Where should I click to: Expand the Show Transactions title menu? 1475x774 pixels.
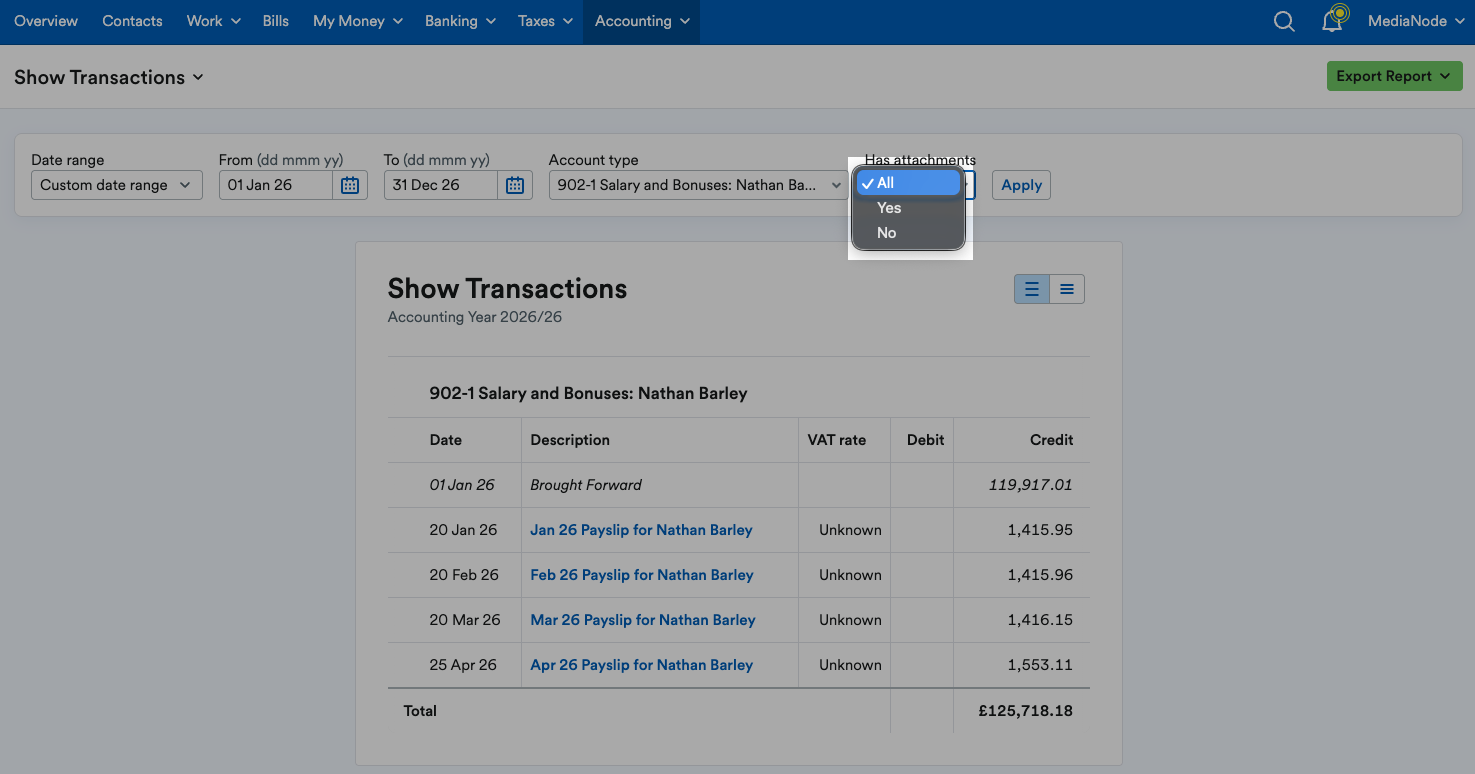pos(109,77)
